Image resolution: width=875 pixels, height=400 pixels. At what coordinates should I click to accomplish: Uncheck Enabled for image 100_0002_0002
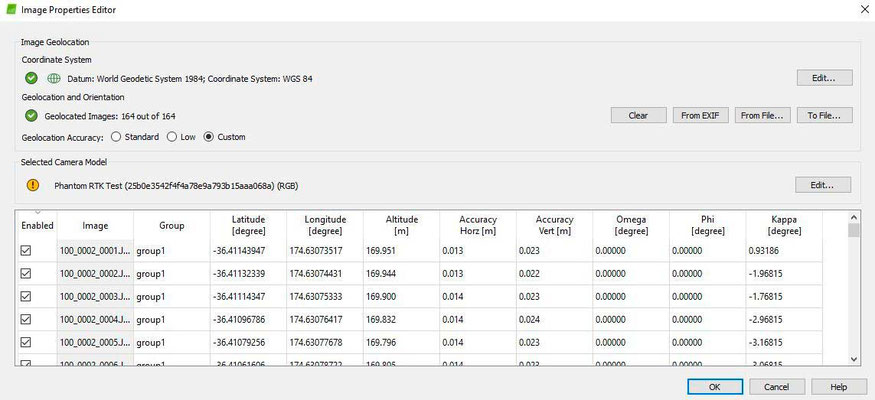pyautogui.click(x=26, y=273)
